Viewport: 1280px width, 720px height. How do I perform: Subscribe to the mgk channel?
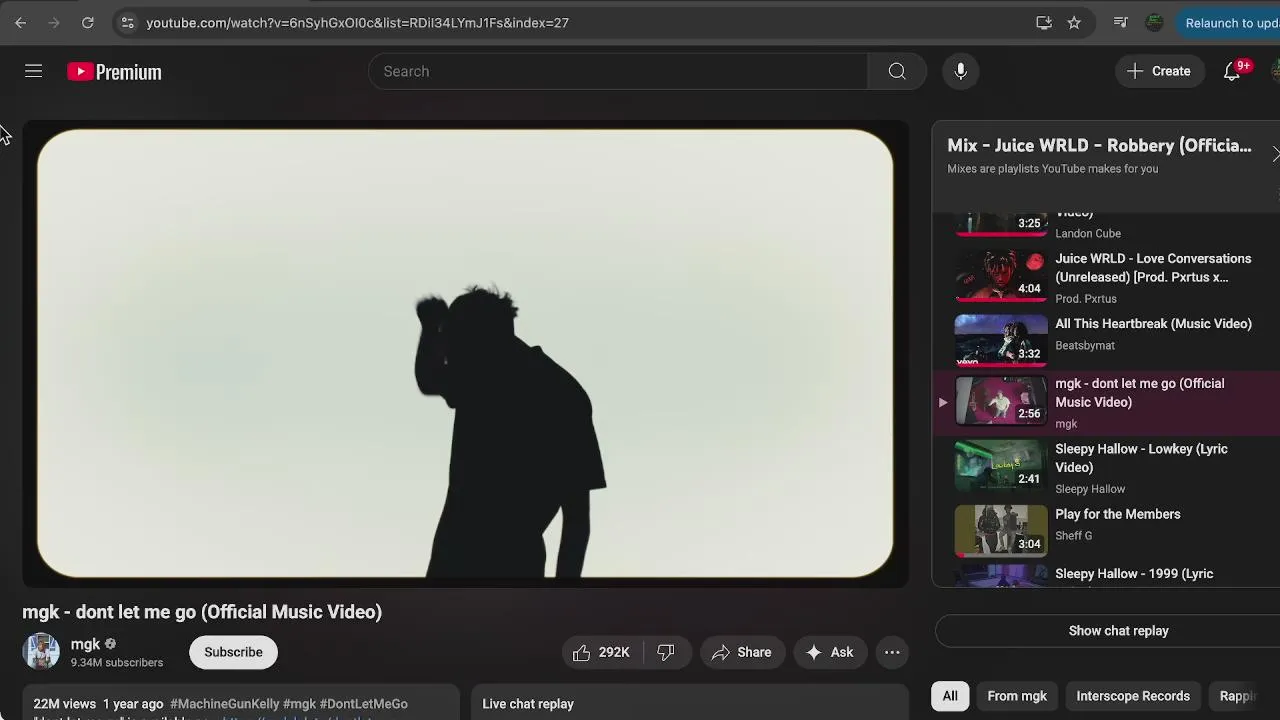point(233,652)
